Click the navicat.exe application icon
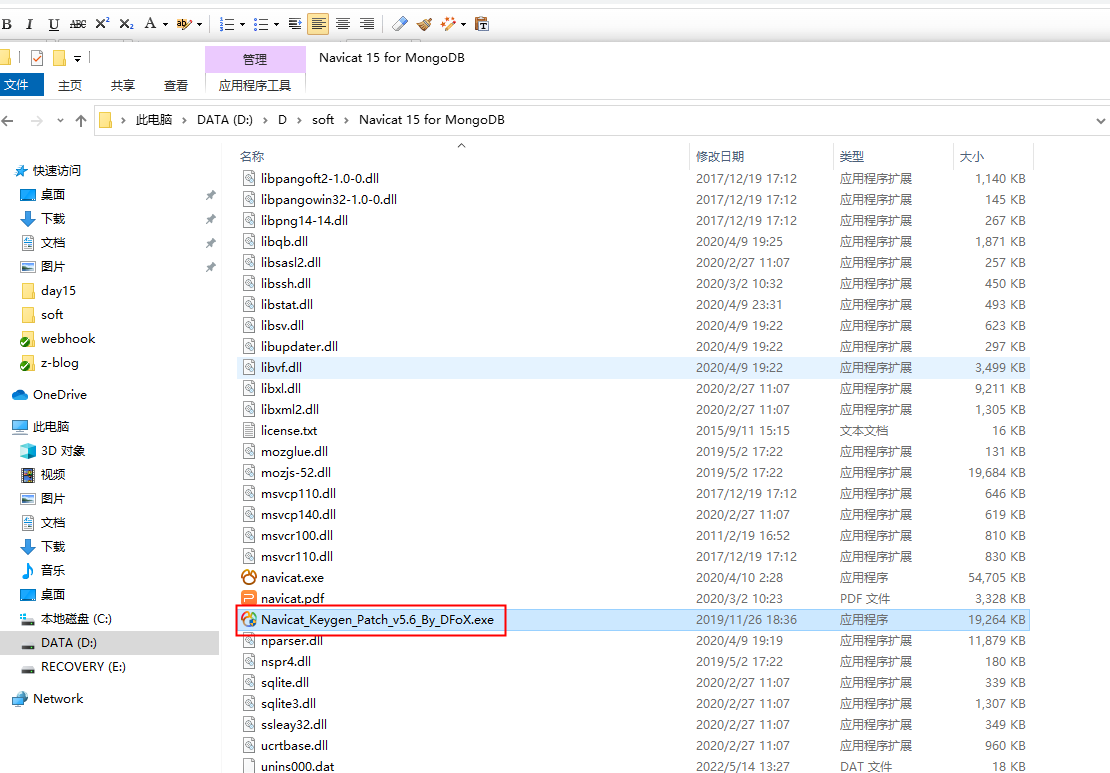The image size is (1110, 773). (x=249, y=578)
